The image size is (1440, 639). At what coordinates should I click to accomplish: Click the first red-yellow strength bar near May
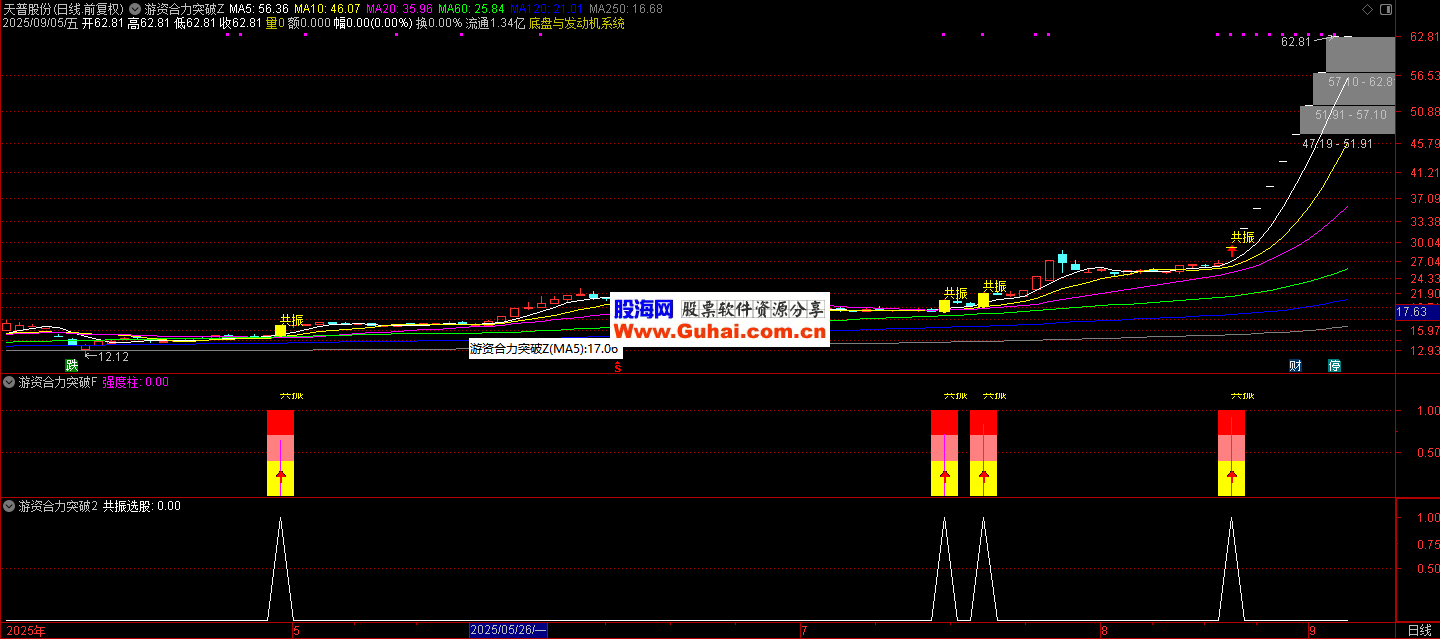pyautogui.click(x=280, y=452)
